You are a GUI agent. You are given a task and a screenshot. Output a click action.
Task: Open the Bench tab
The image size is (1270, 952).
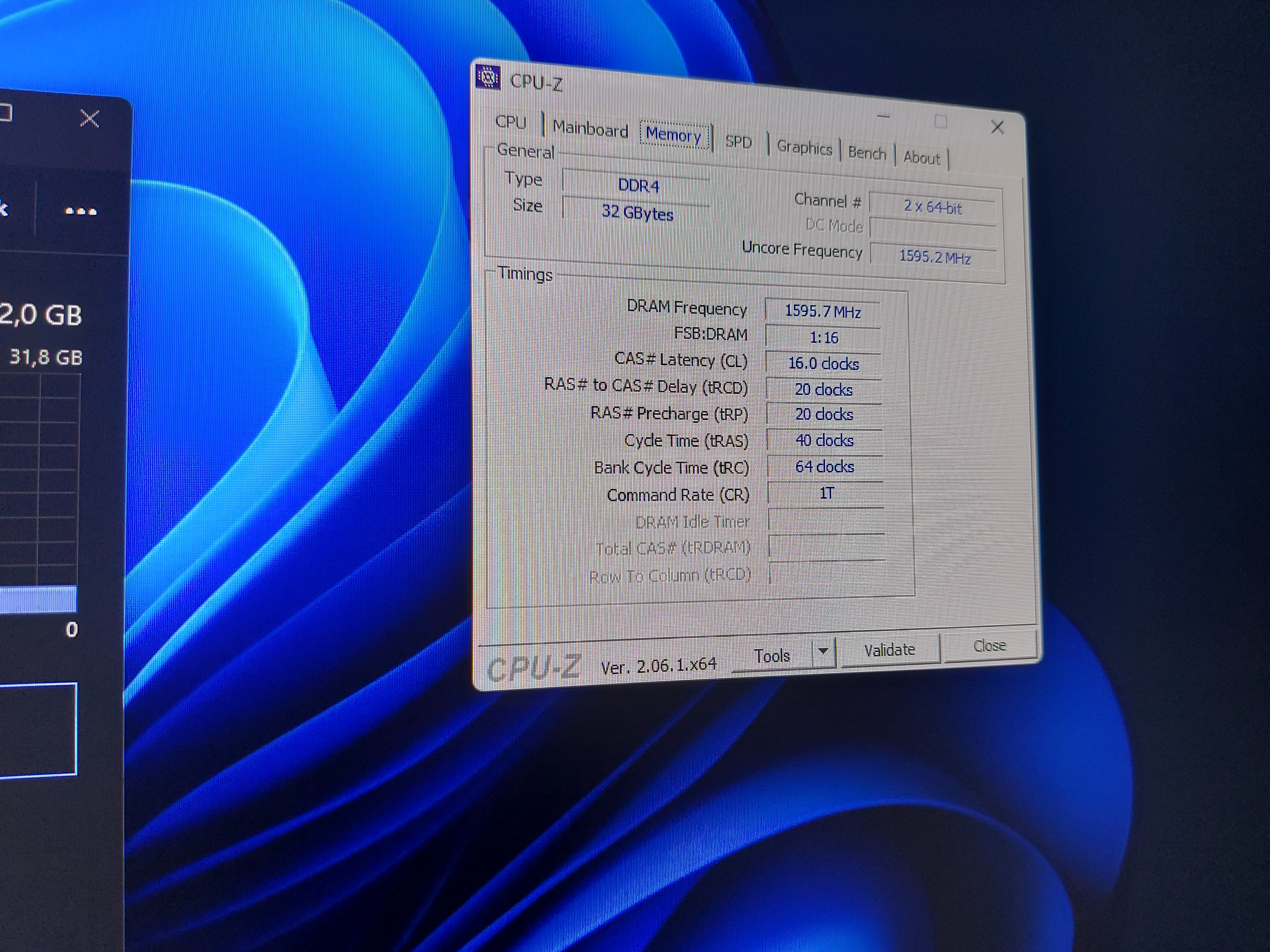(x=867, y=153)
